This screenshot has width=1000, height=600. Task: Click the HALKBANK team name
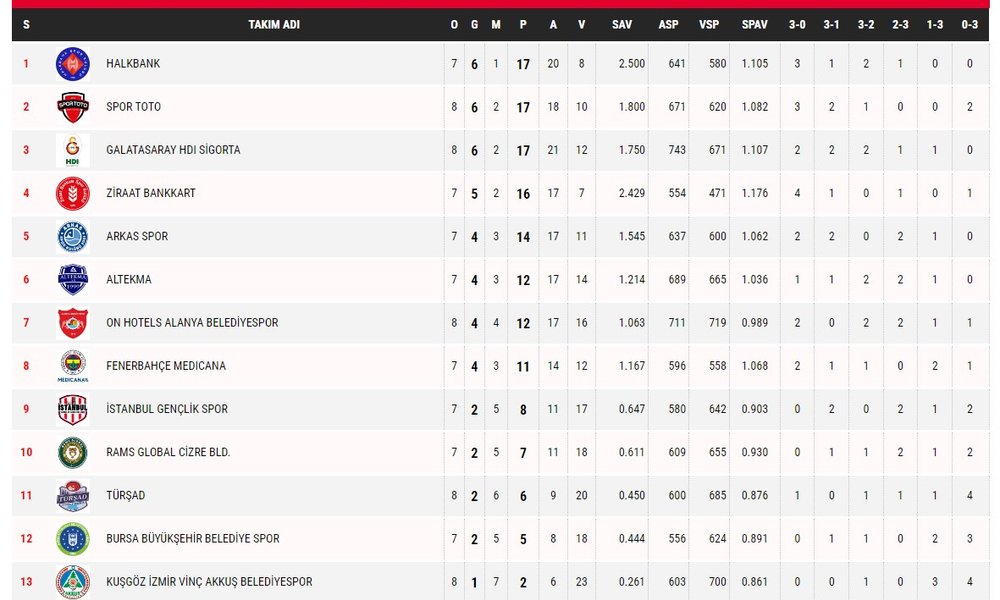point(133,64)
